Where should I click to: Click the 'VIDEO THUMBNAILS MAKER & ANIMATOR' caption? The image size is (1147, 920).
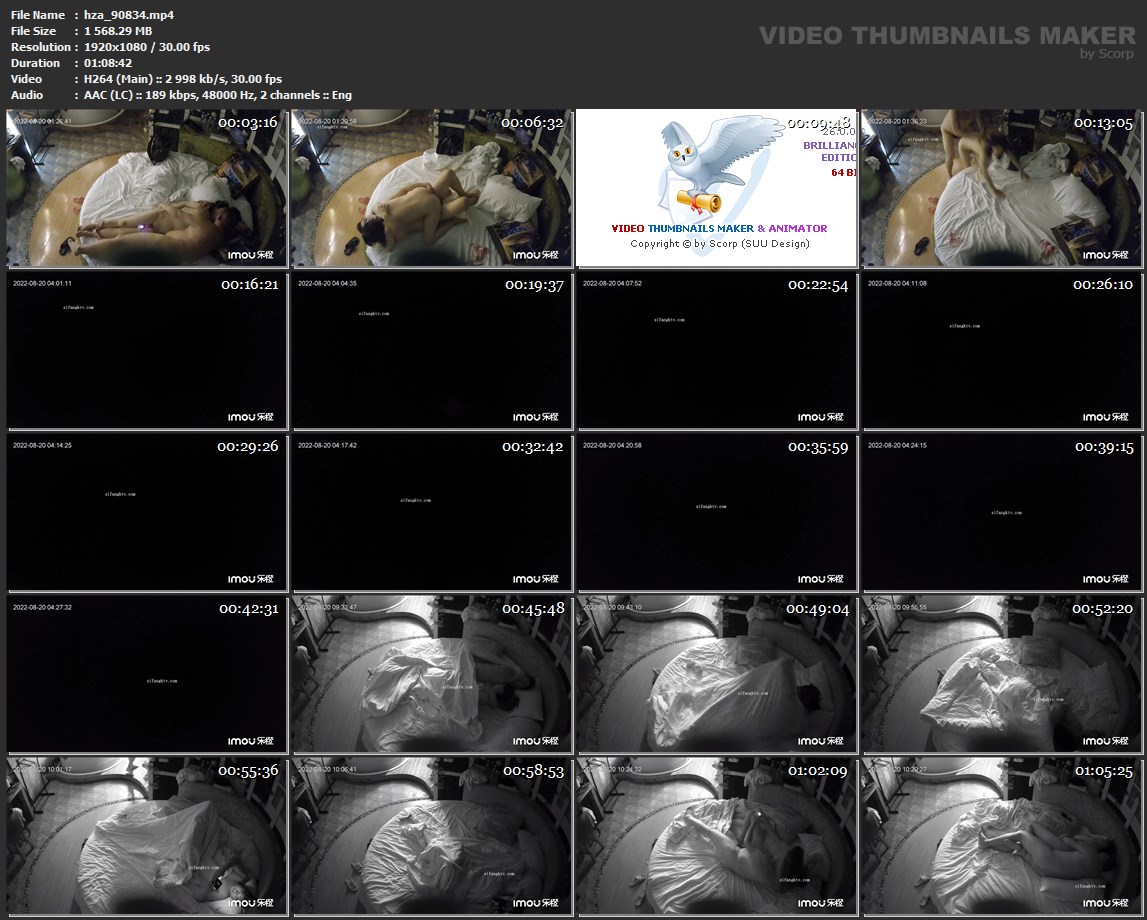[719, 228]
